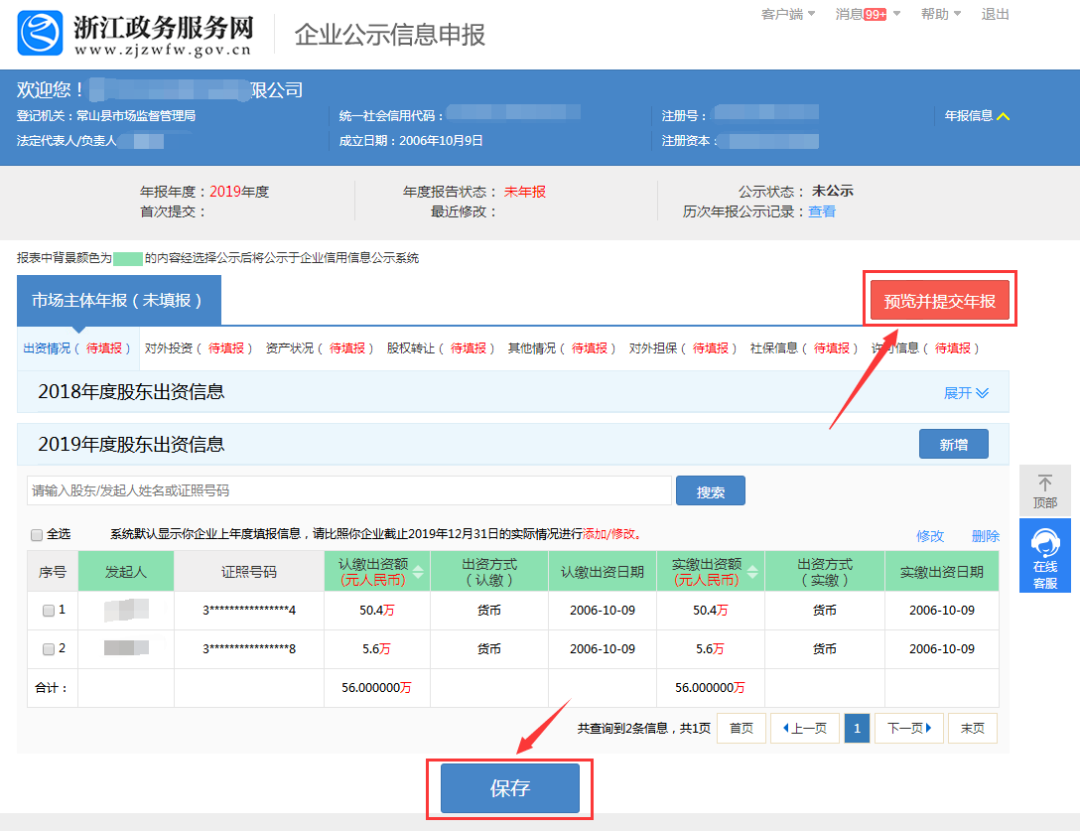Click the shareholder name search input field
The image size is (1080, 831).
[349, 491]
